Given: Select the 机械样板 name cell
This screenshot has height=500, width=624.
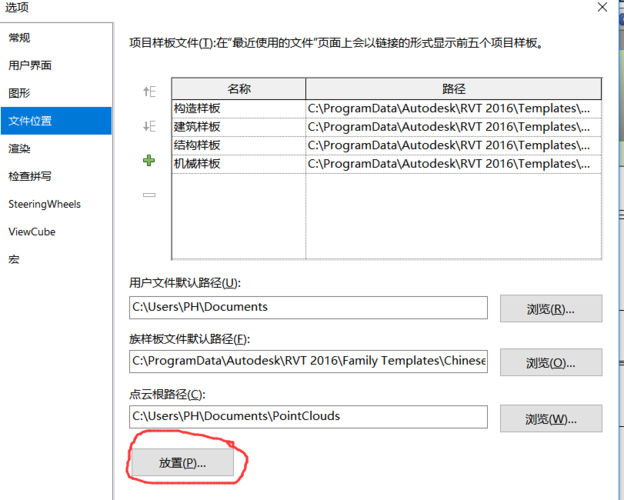Looking at the screenshot, I should pos(239,164).
